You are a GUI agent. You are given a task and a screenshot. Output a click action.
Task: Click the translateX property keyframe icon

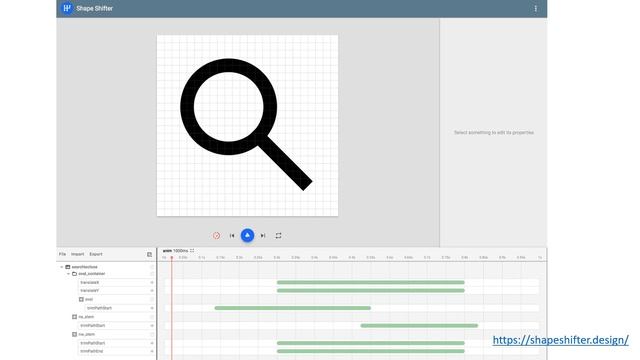pos(152,282)
